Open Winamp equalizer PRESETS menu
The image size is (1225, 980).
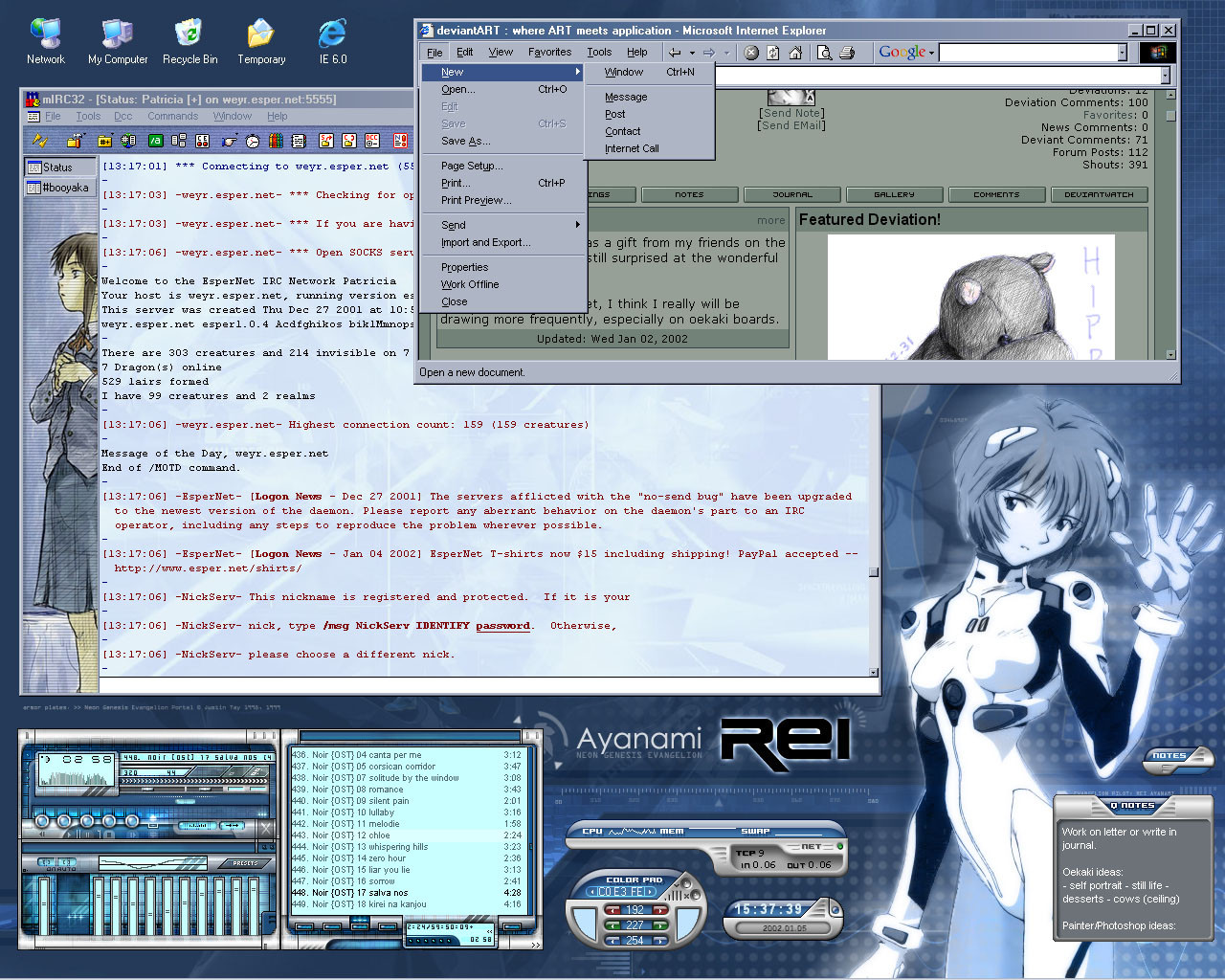click(245, 863)
